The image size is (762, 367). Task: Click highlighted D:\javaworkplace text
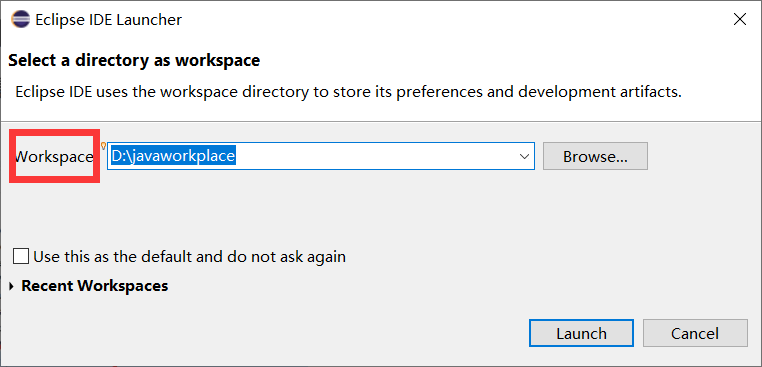pyautogui.click(x=173, y=156)
